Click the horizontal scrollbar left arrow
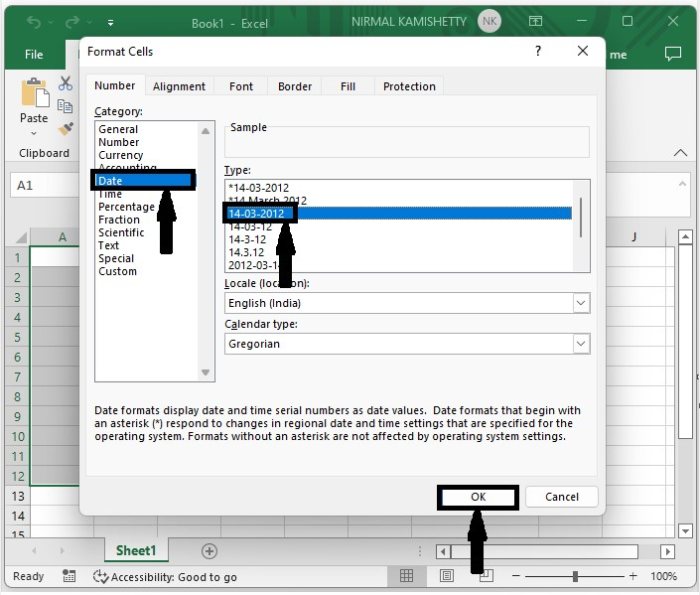 [443, 552]
